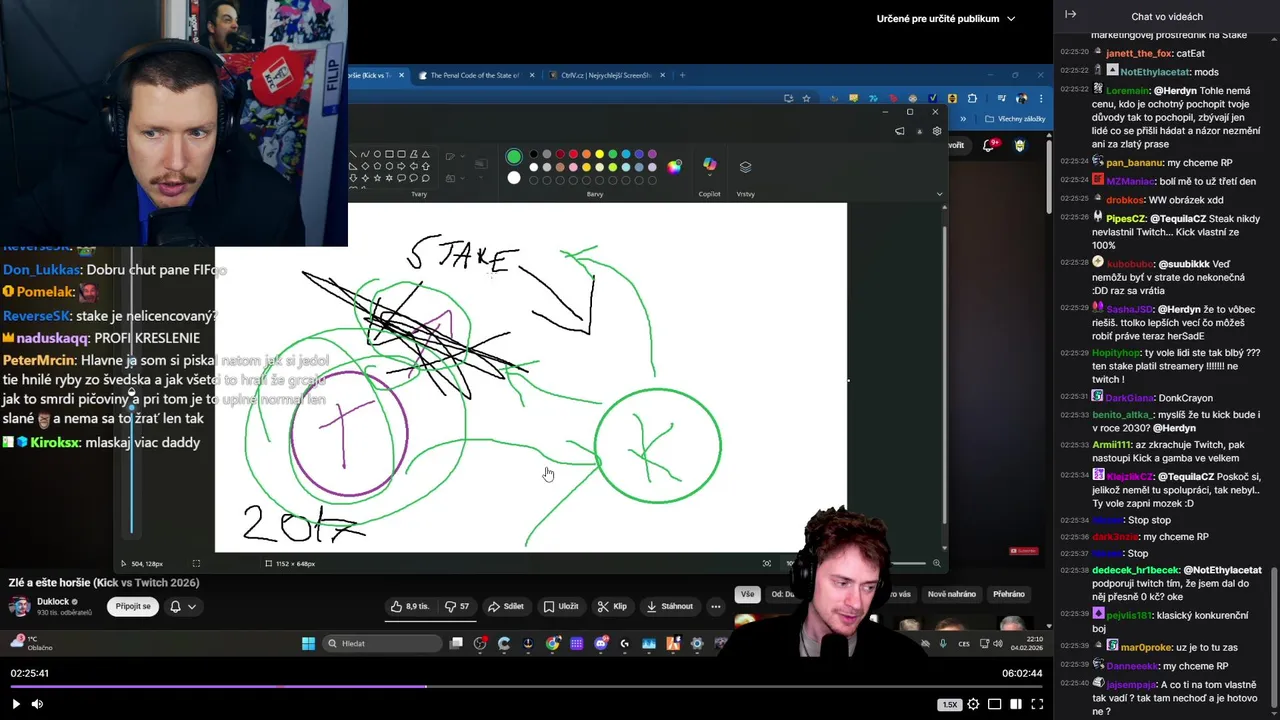Play the paused video

coord(15,704)
